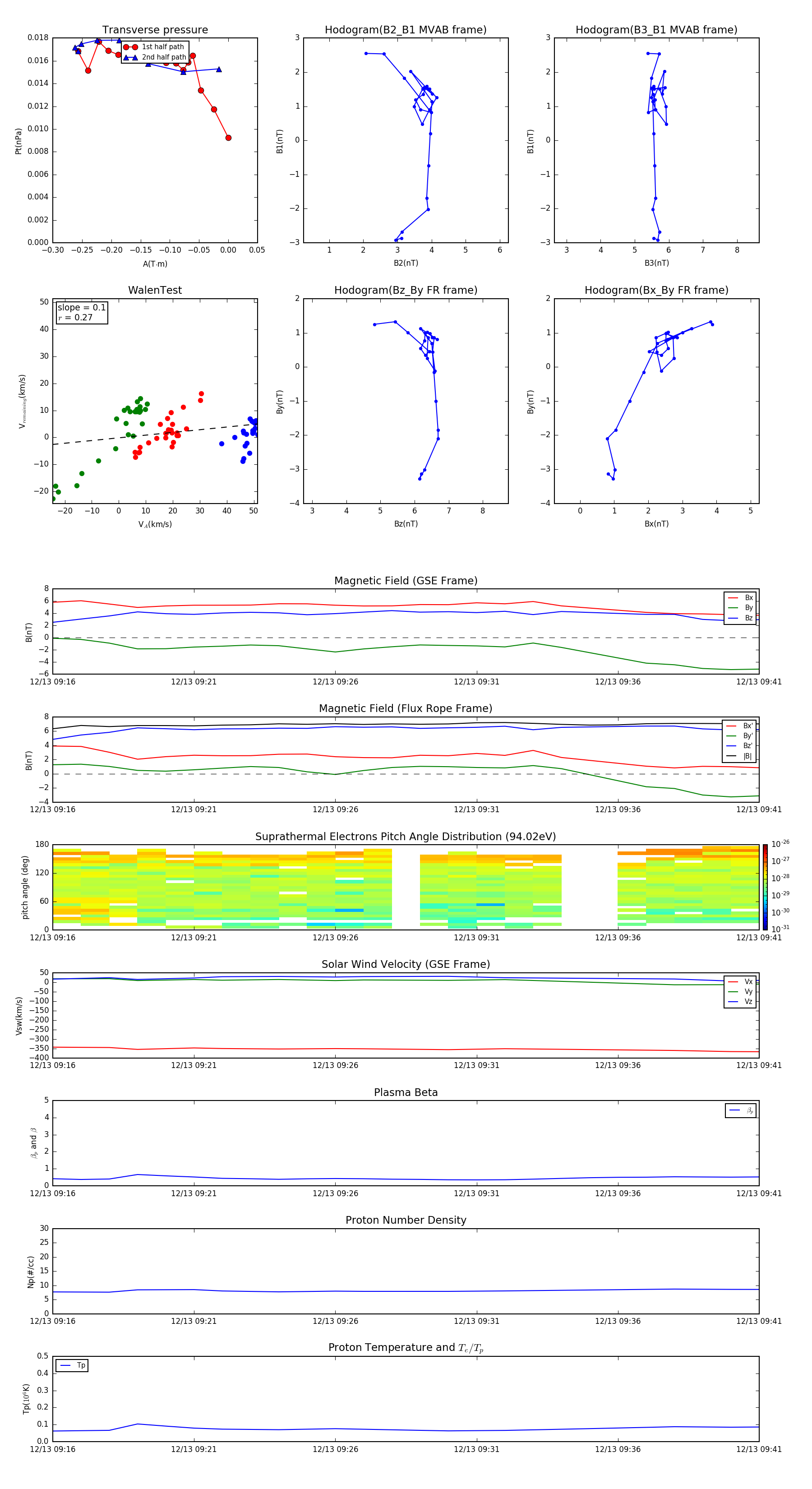Click the 'Pt(nPa)' y-axis label
Screen dimensions: 812x1489
tap(18, 140)
